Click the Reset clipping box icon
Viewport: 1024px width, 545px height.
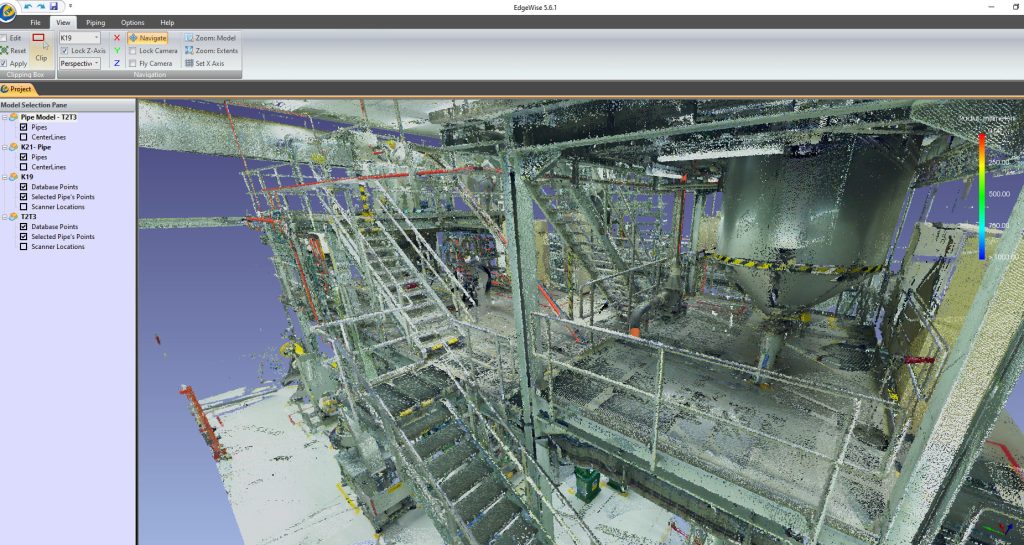pyautogui.click(x=5, y=50)
